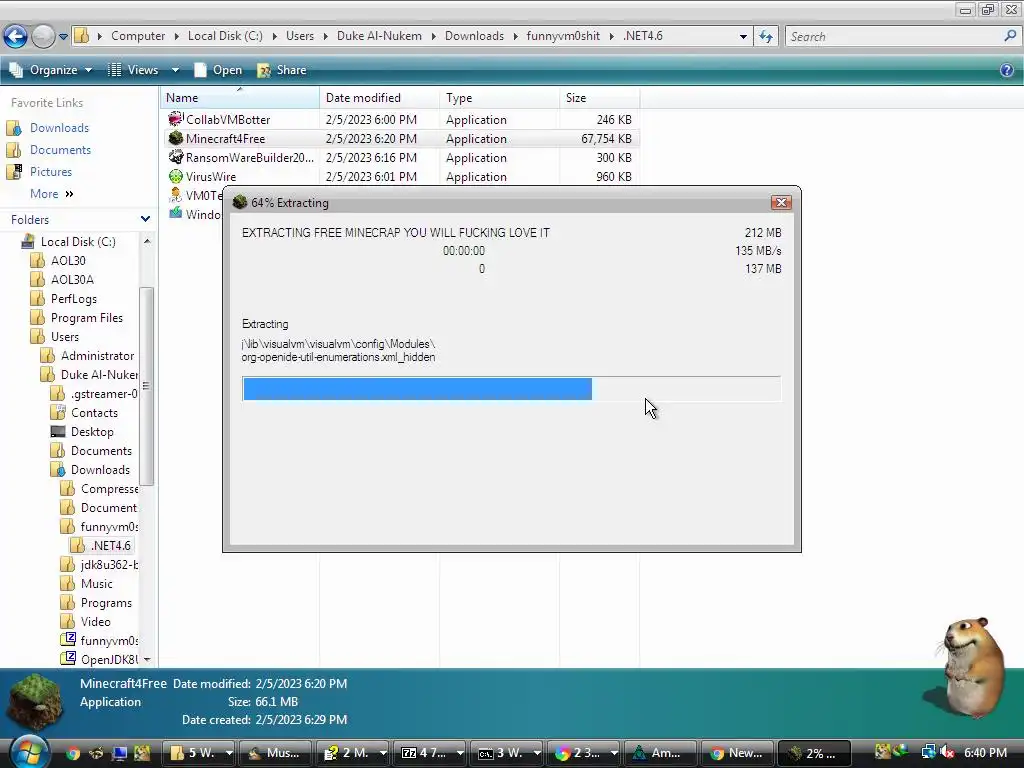Click the blue extraction progress bar
This screenshot has width=1024, height=768.
[x=417, y=389]
